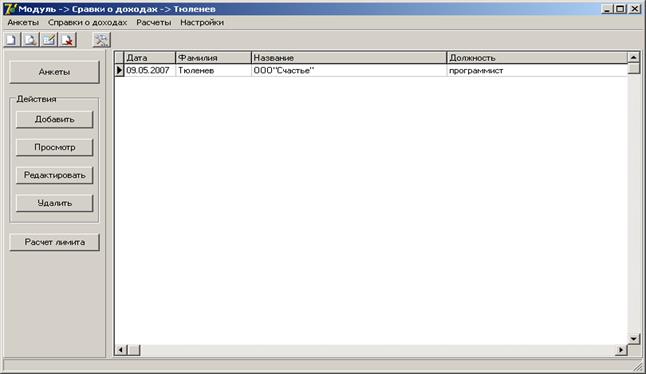This screenshot has width=646, height=374.
Task: Click the Фамилия column header
Action: 213,58
